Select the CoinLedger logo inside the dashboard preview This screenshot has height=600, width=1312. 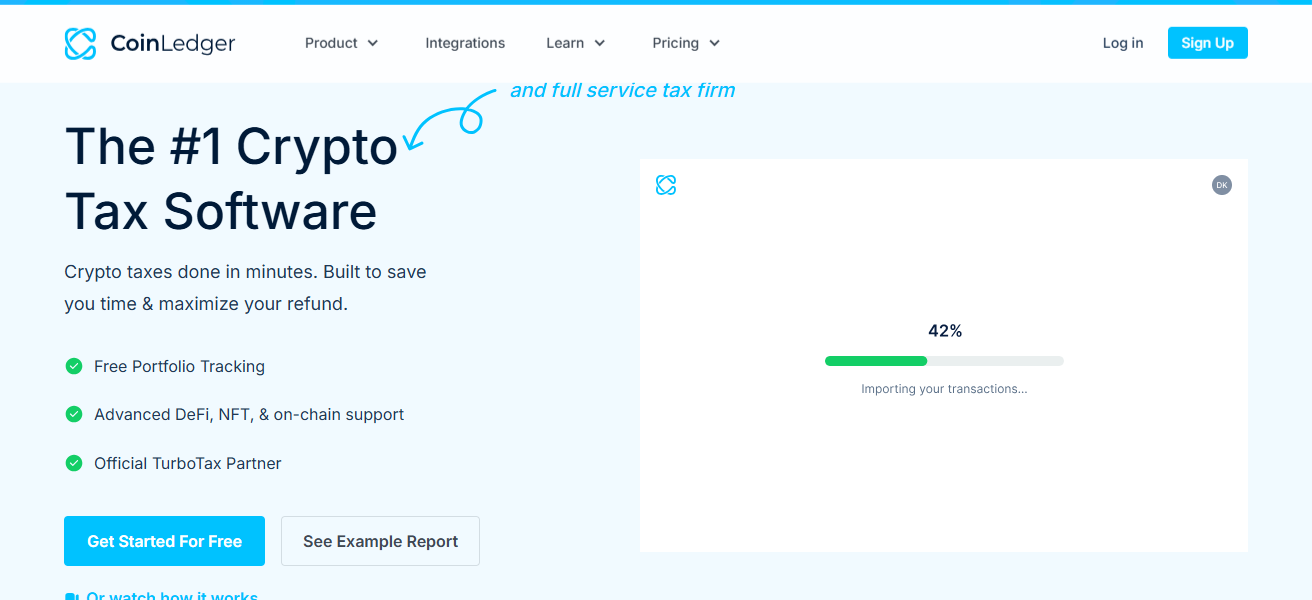click(666, 185)
